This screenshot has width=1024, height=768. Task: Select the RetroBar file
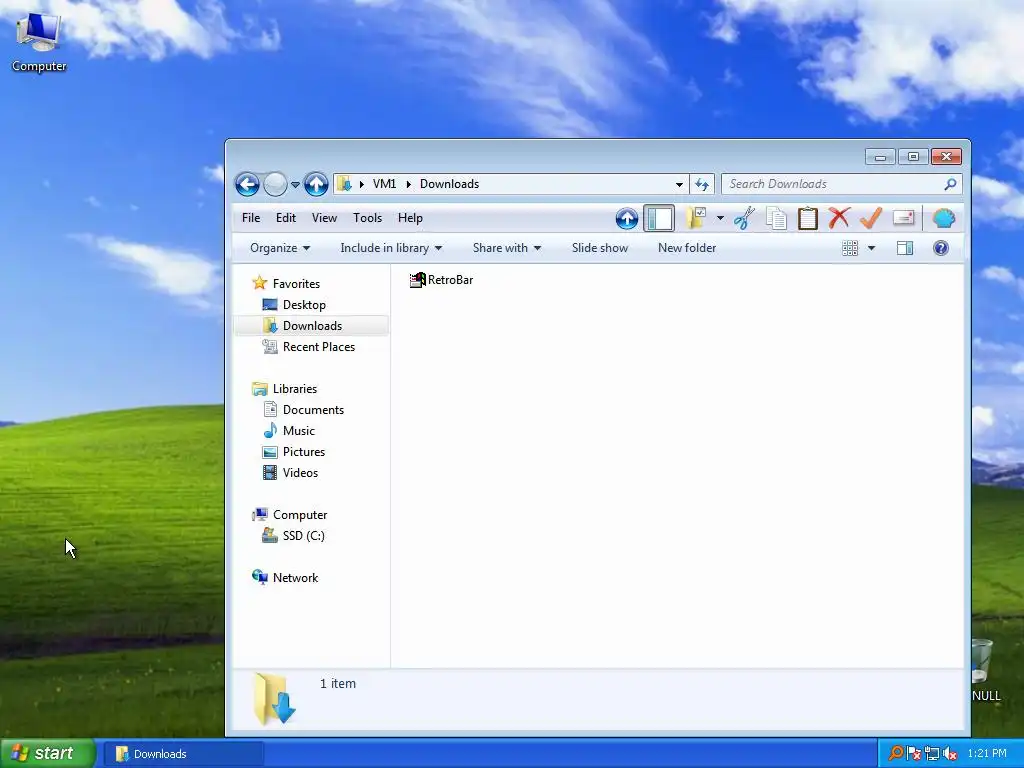(x=441, y=280)
